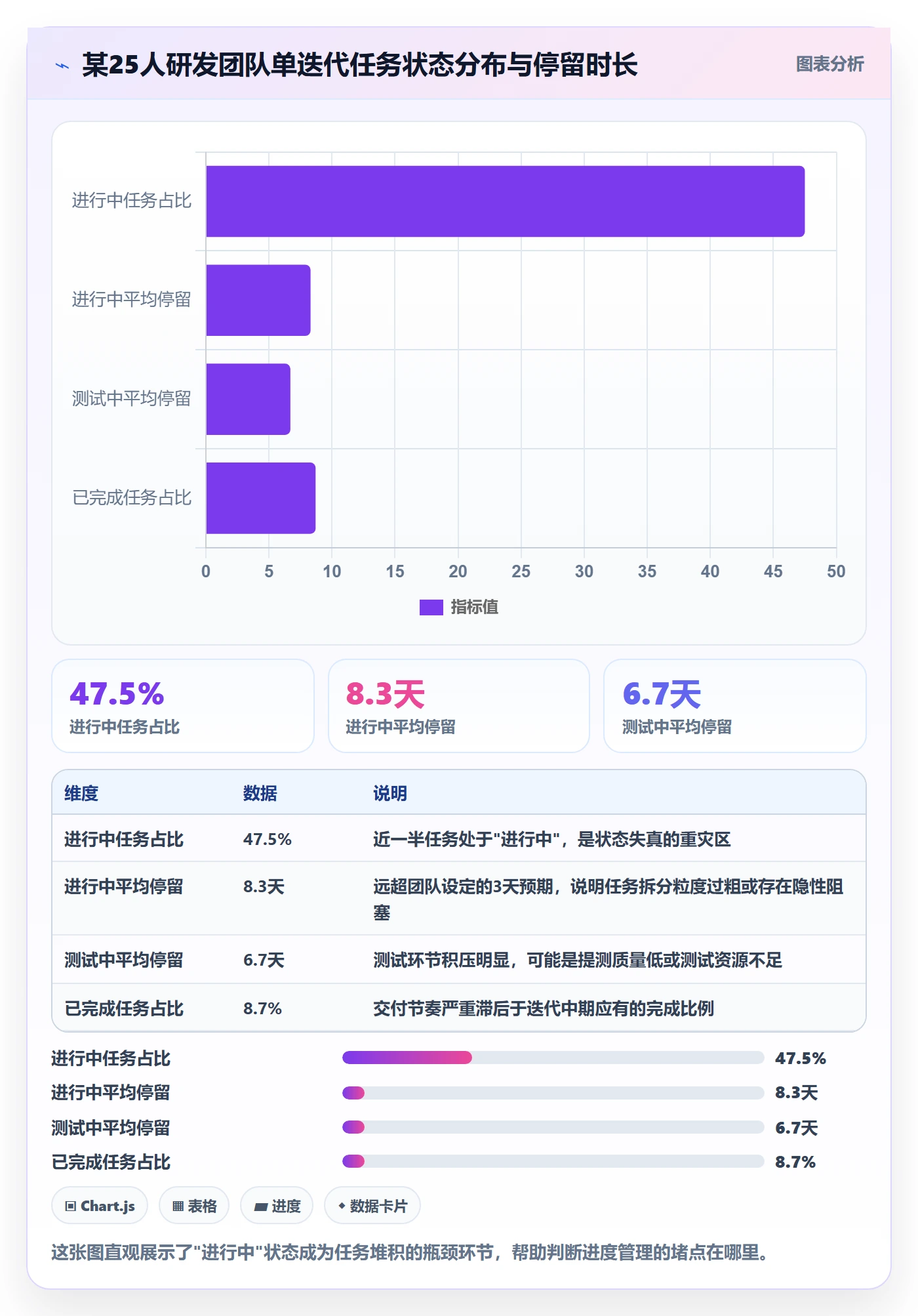Toggle the 指标值 legend color swatch
Screen dimensions: 918x1316
pos(431,607)
